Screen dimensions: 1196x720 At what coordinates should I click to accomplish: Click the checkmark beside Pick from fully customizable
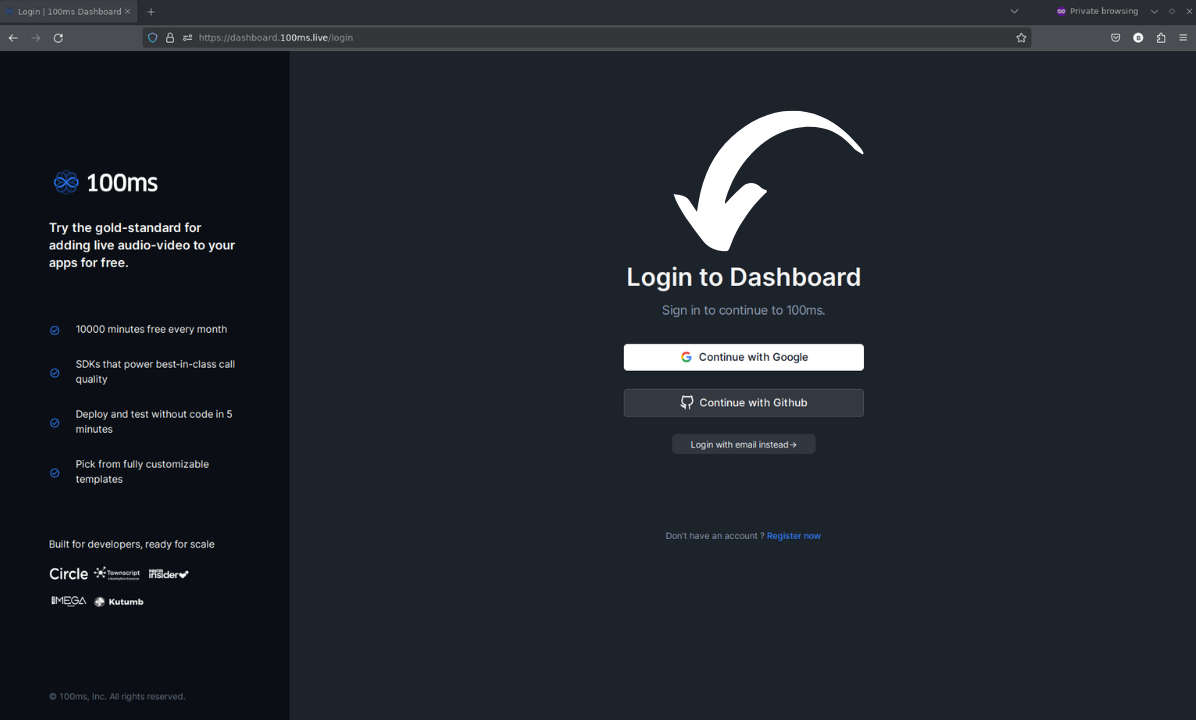tap(55, 473)
